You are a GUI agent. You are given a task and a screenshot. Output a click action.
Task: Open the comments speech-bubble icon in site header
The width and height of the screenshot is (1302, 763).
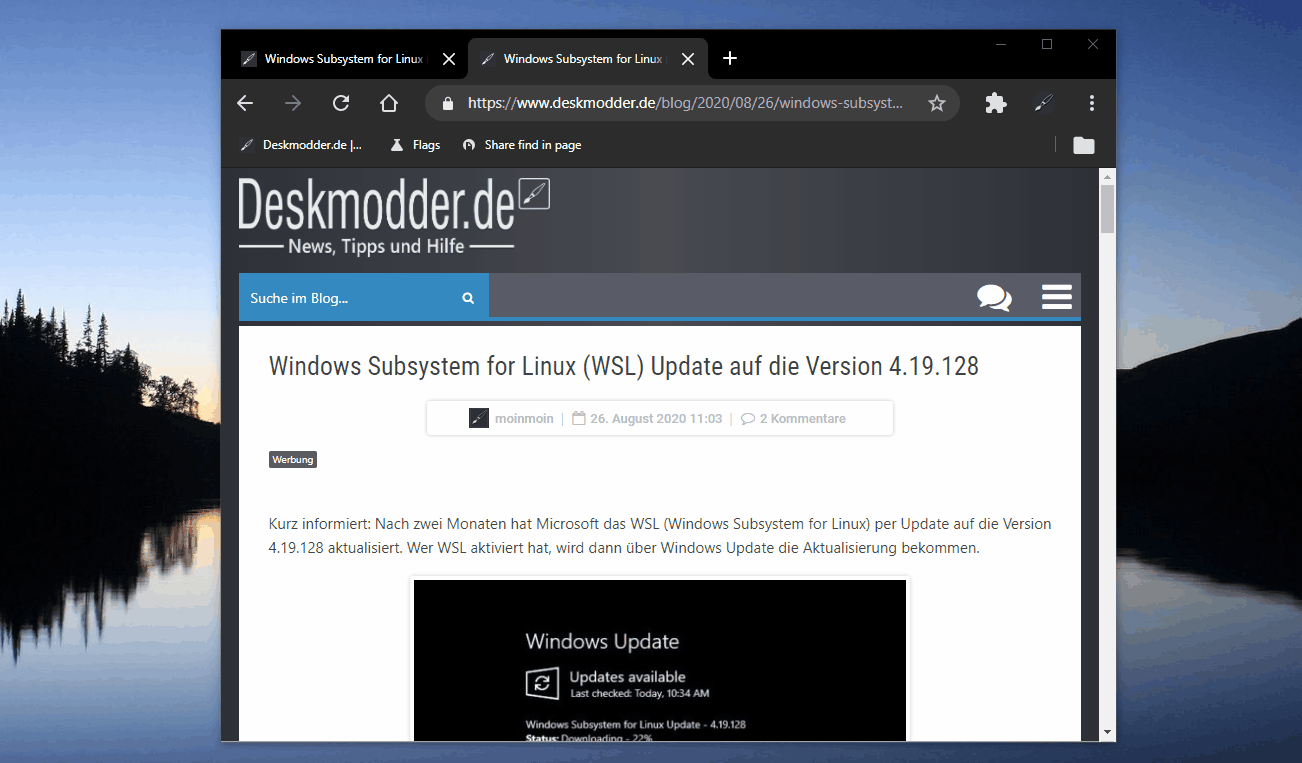994,298
